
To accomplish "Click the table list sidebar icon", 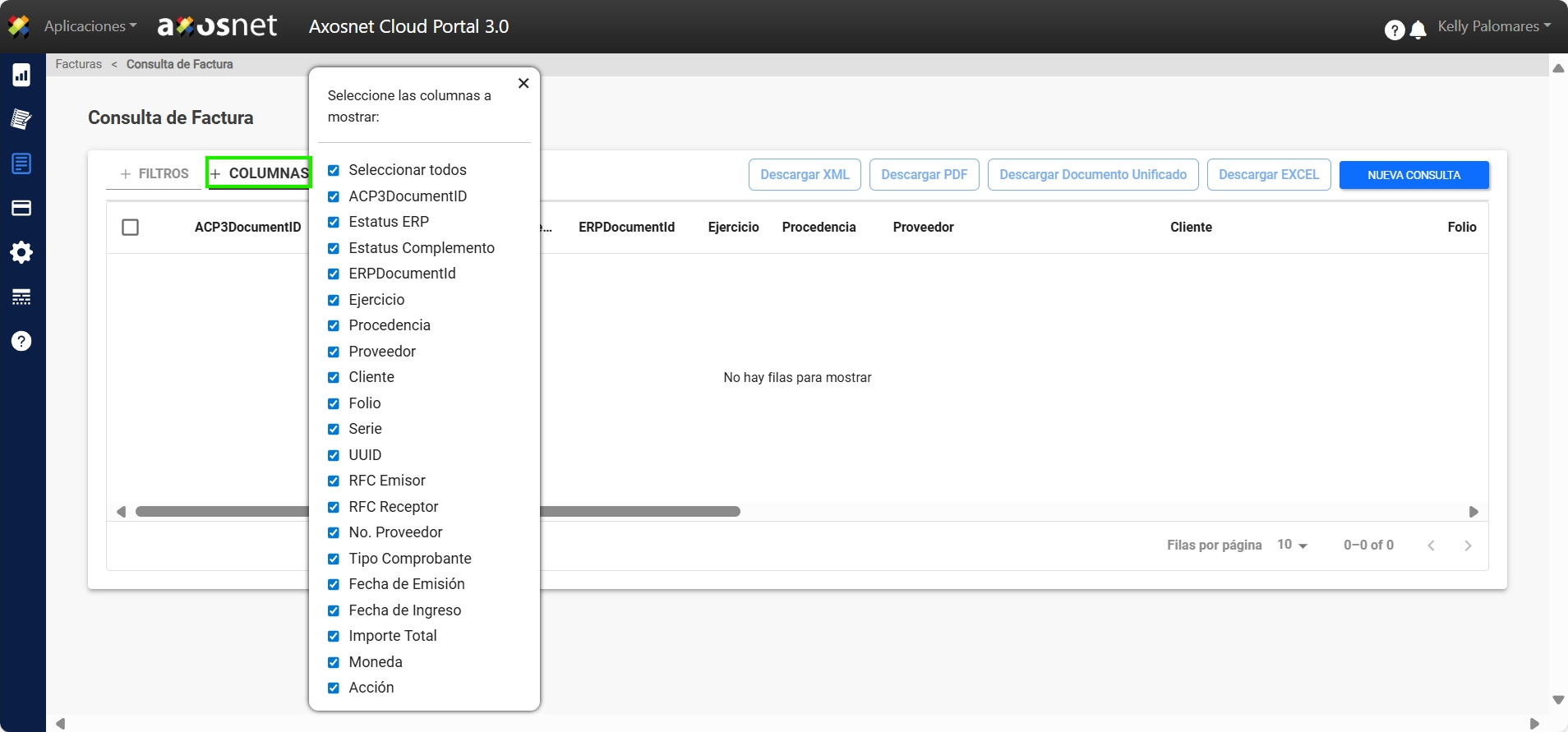I will pyautogui.click(x=21, y=297).
